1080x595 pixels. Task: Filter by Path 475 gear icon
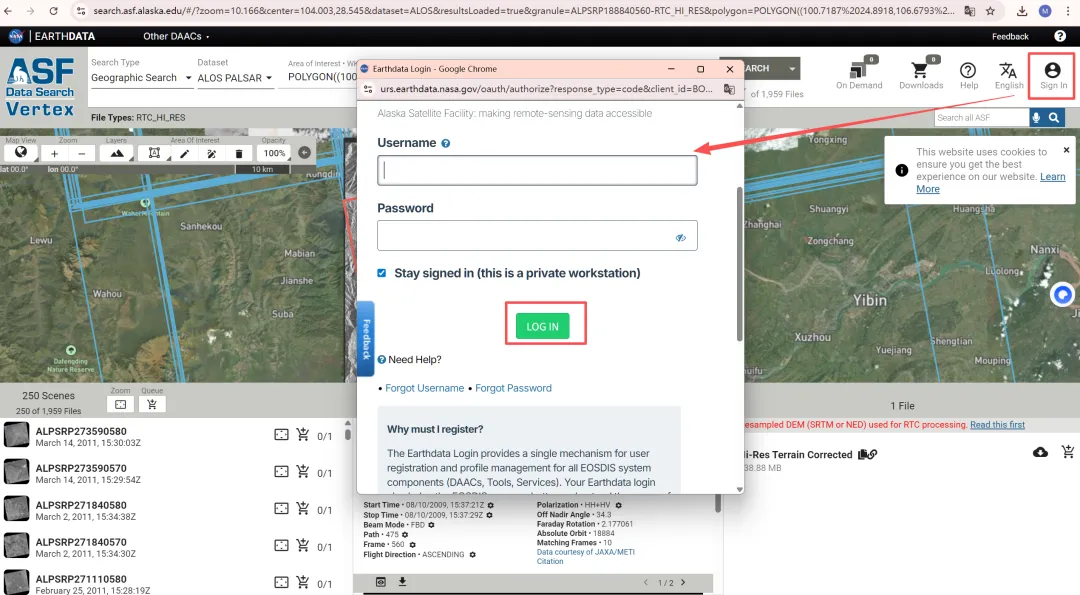click(405, 535)
